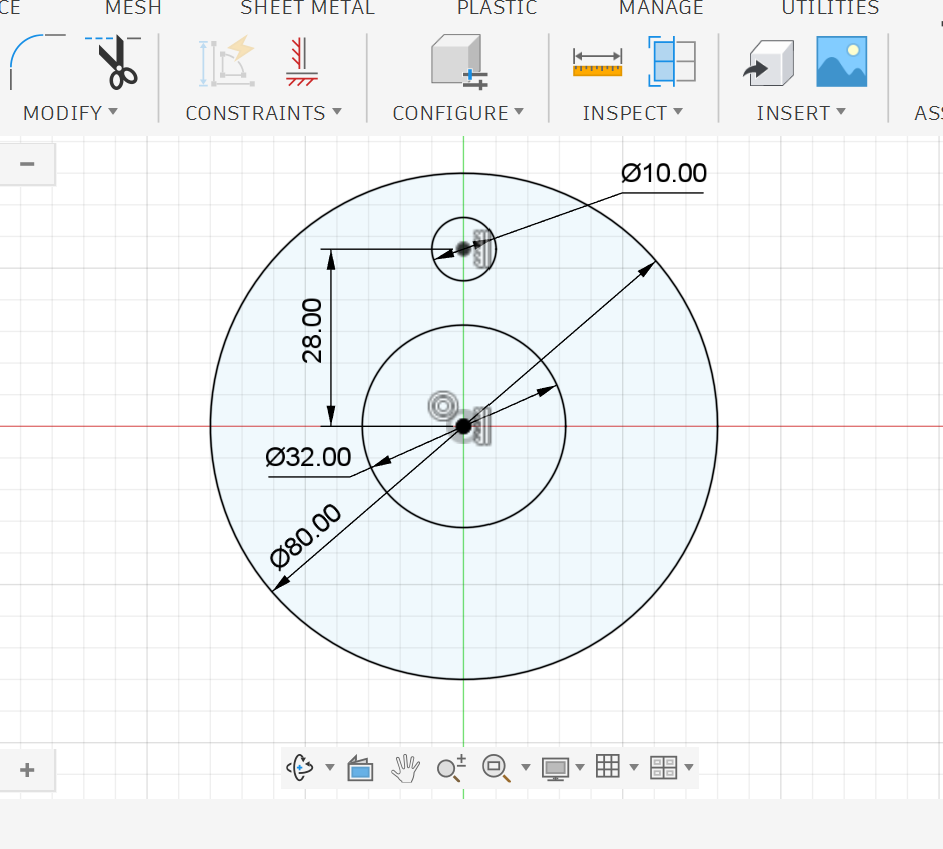Click the small circle center point
Image resolution: width=943 pixels, height=849 pixels.
463,248
